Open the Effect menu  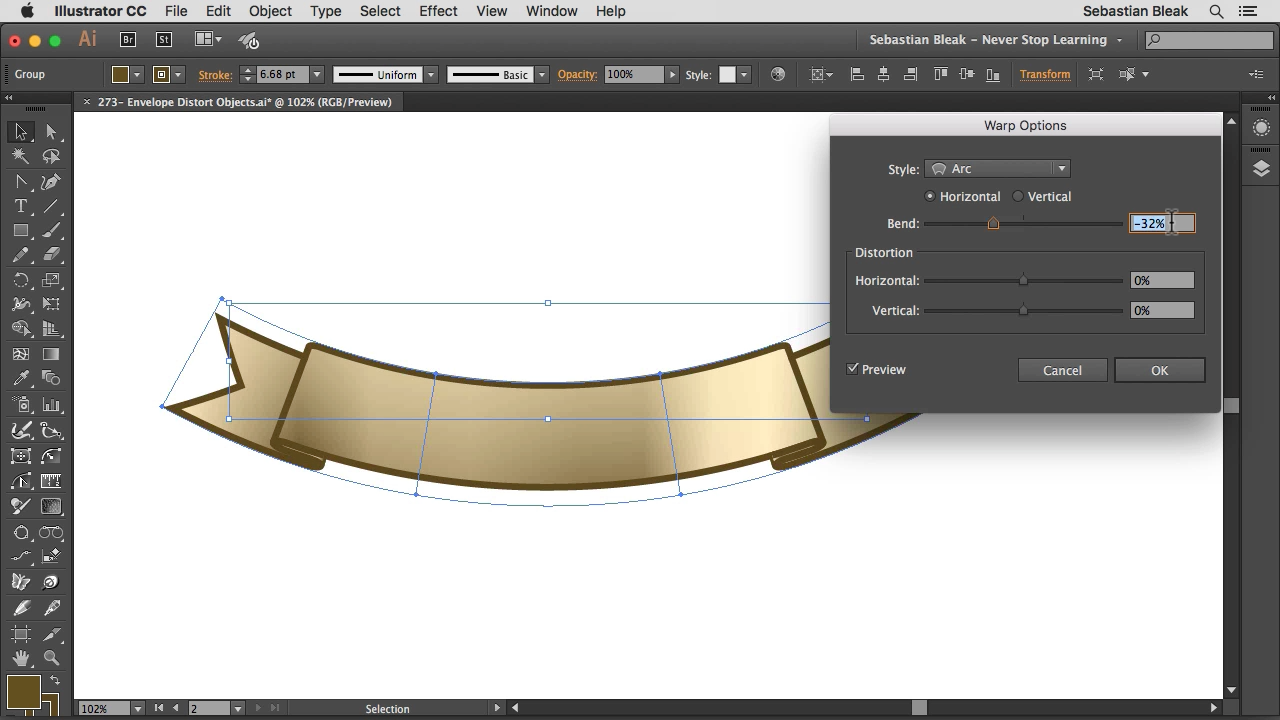coord(438,11)
